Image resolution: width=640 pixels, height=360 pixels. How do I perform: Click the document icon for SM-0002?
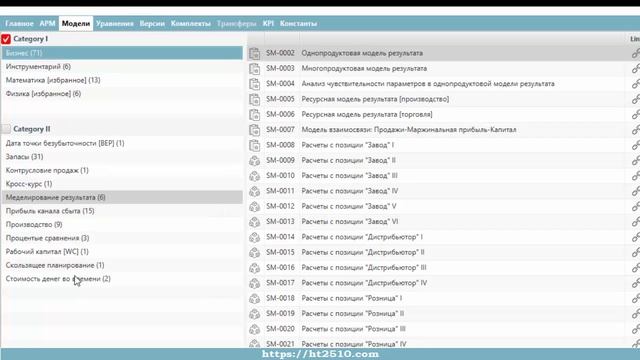254,53
